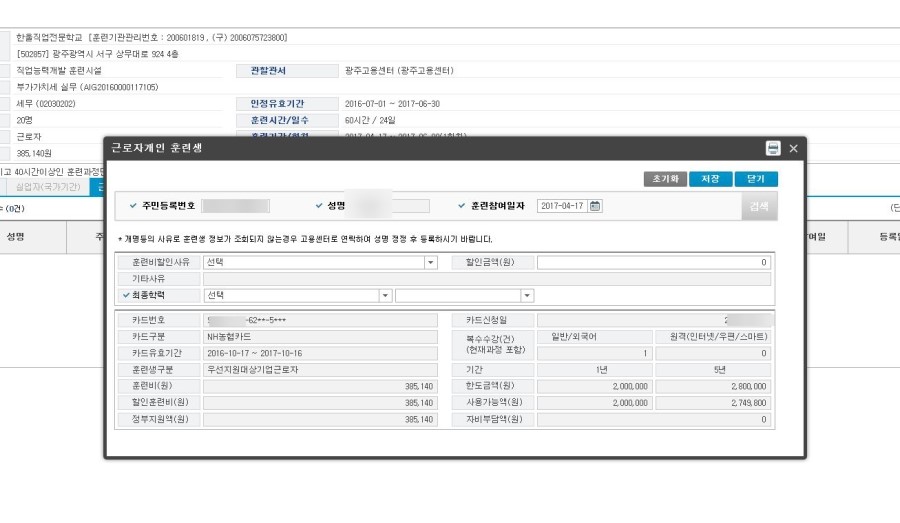Viewport: 900px width, 523px height.
Task: Open the 최종학력 first dropdown
Action: click(x=385, y=295)
